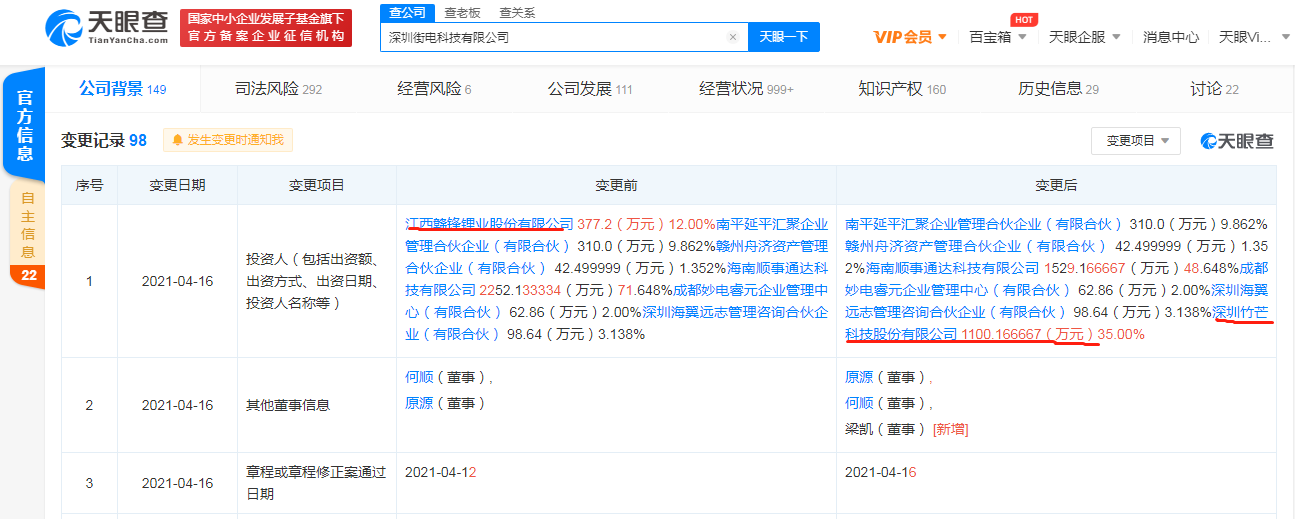Viewport: 1295px width, 519px height.
Task: Open the 变更项目 filter dropdown
Action: 1135,141
